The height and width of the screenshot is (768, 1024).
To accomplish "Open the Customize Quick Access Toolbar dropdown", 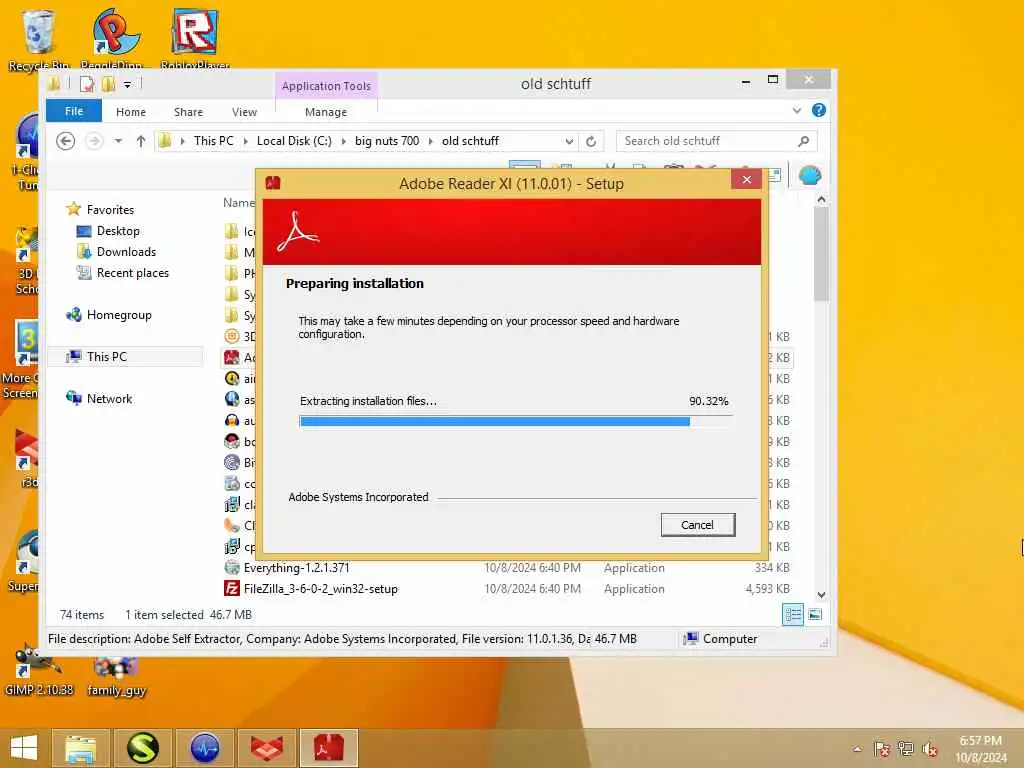I will [127, 84].
